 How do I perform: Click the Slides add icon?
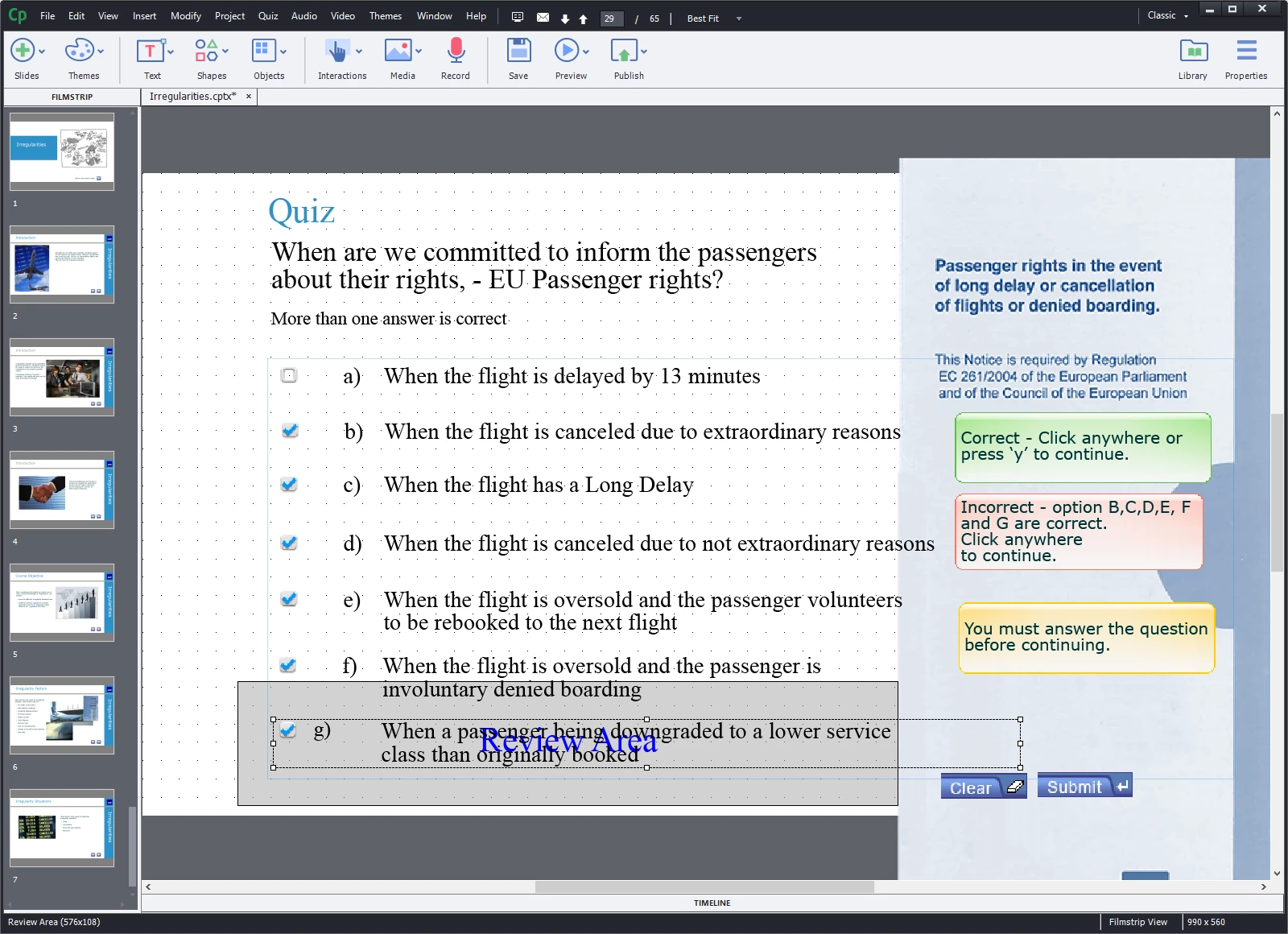click(23, 50)
